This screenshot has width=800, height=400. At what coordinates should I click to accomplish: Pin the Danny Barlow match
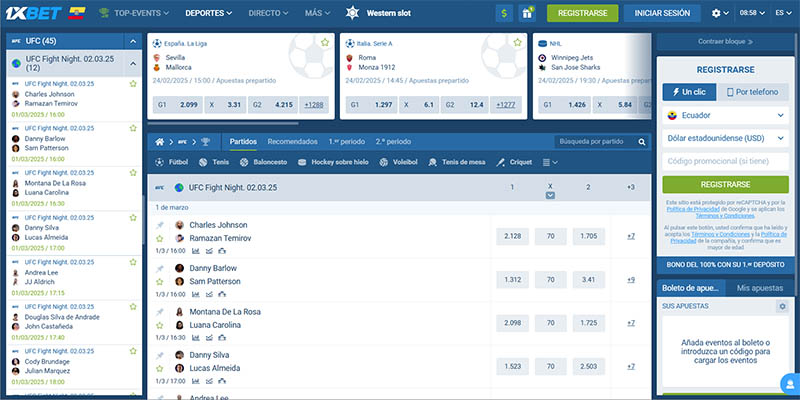160,268
